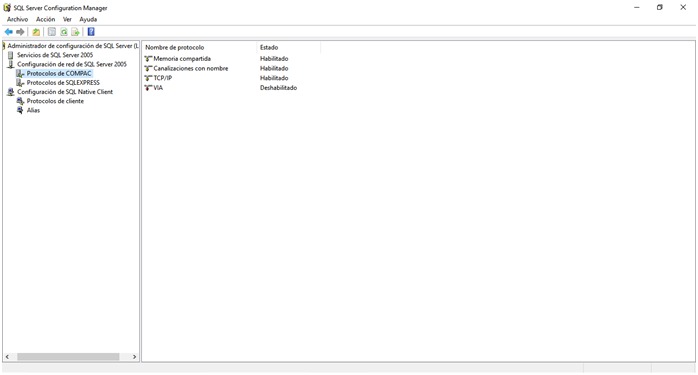Select Protocolos de SQLEXPRESS in tree

(63, 83)
